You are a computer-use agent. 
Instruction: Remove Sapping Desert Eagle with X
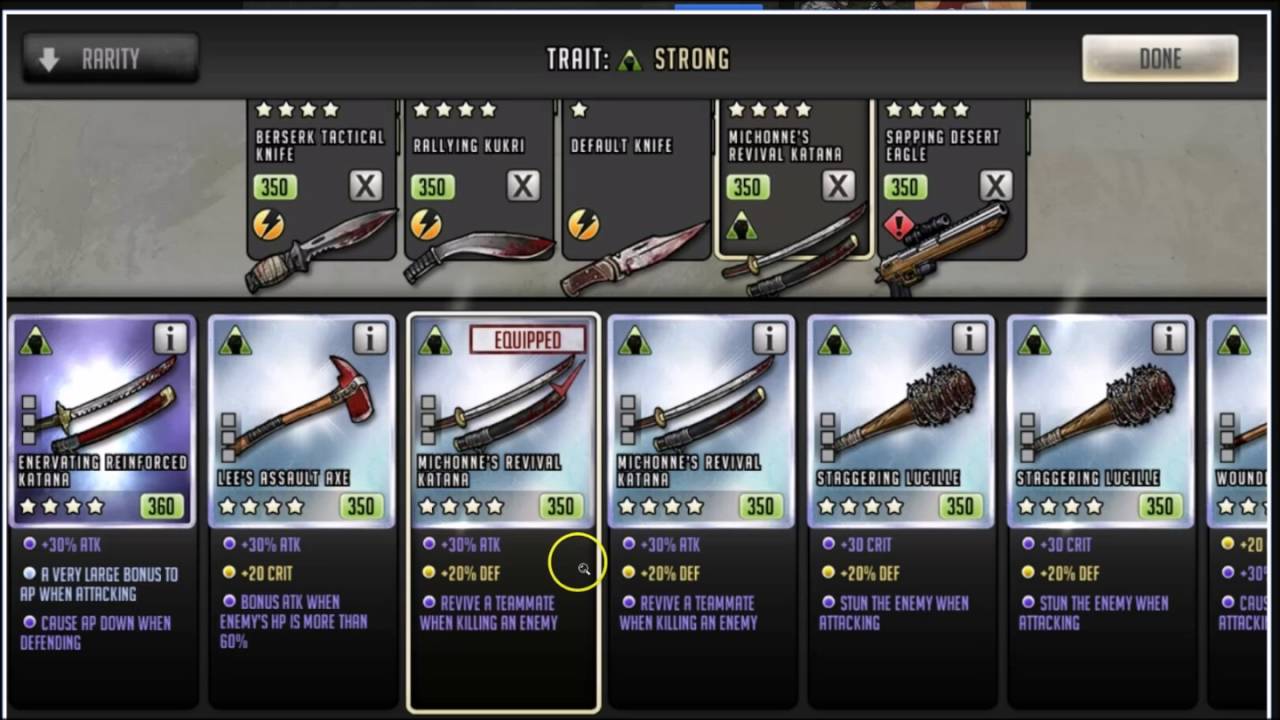pyautogui.click(x=995, y=186)
